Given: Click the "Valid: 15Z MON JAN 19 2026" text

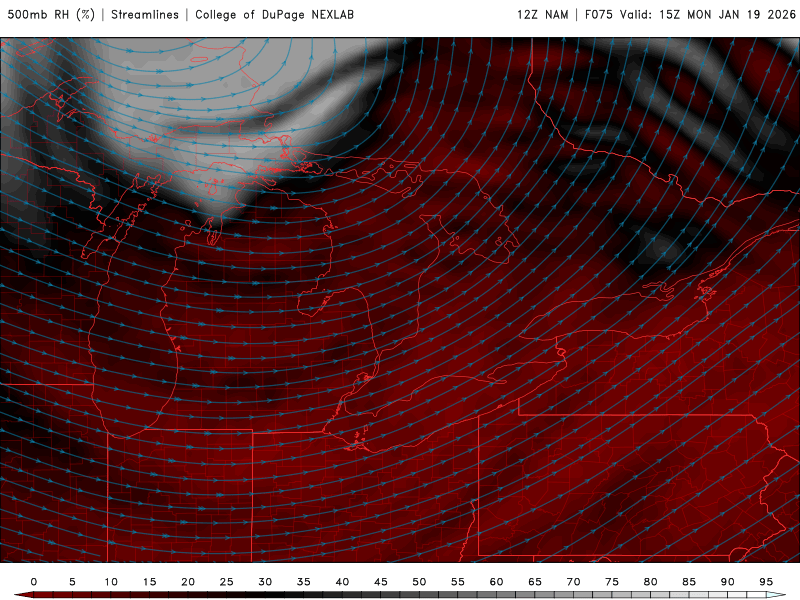Looking at the screenshot, I should [708, 15].
